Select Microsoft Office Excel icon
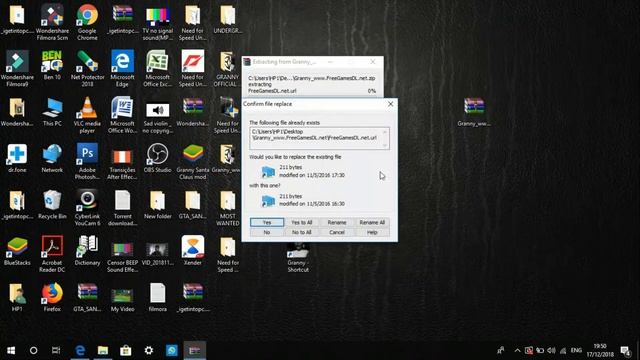Viewport: 640px width, 360px height. click(157, 68)
